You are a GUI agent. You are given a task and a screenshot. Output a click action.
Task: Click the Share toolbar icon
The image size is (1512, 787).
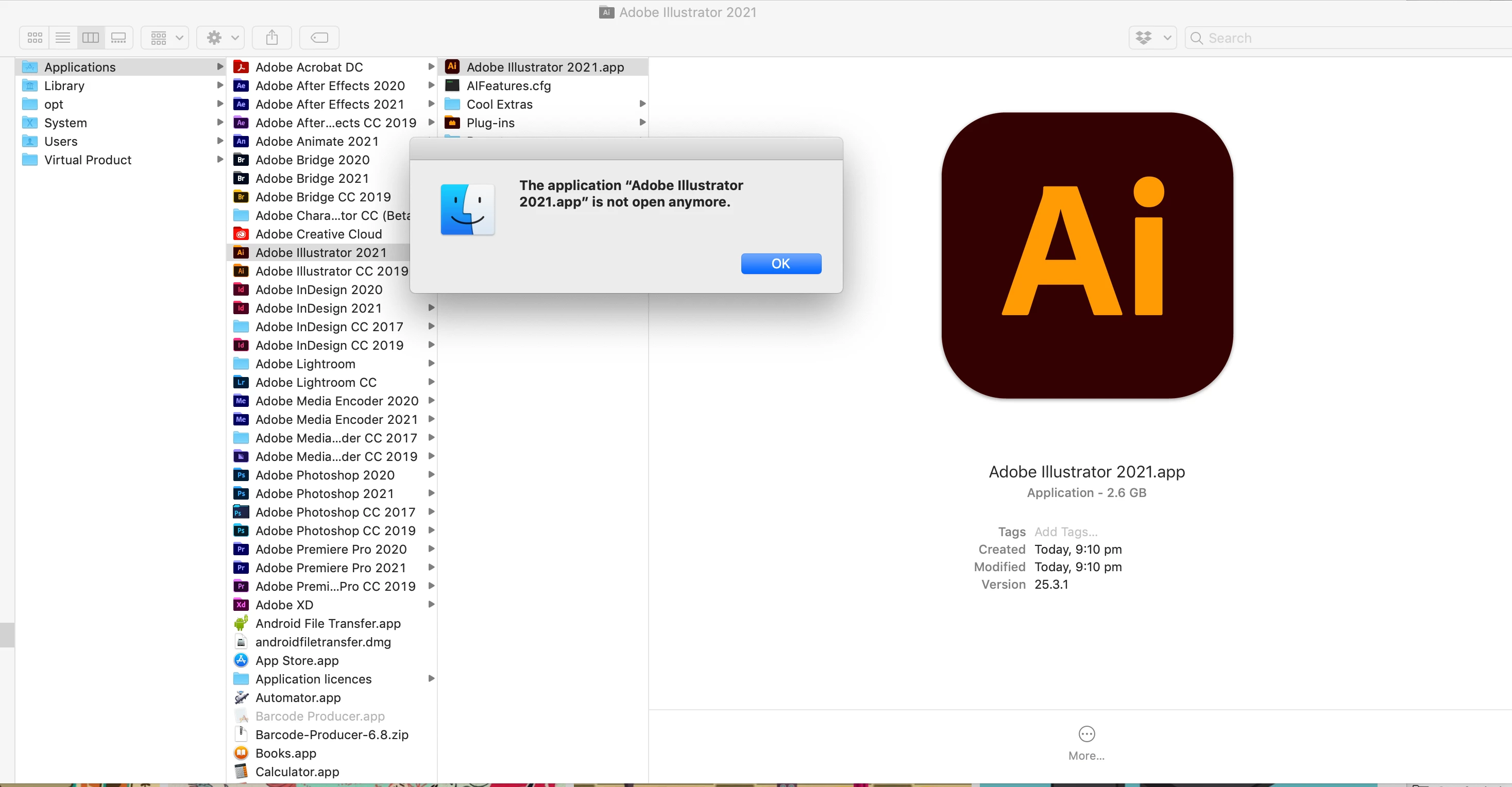[272, 38]
